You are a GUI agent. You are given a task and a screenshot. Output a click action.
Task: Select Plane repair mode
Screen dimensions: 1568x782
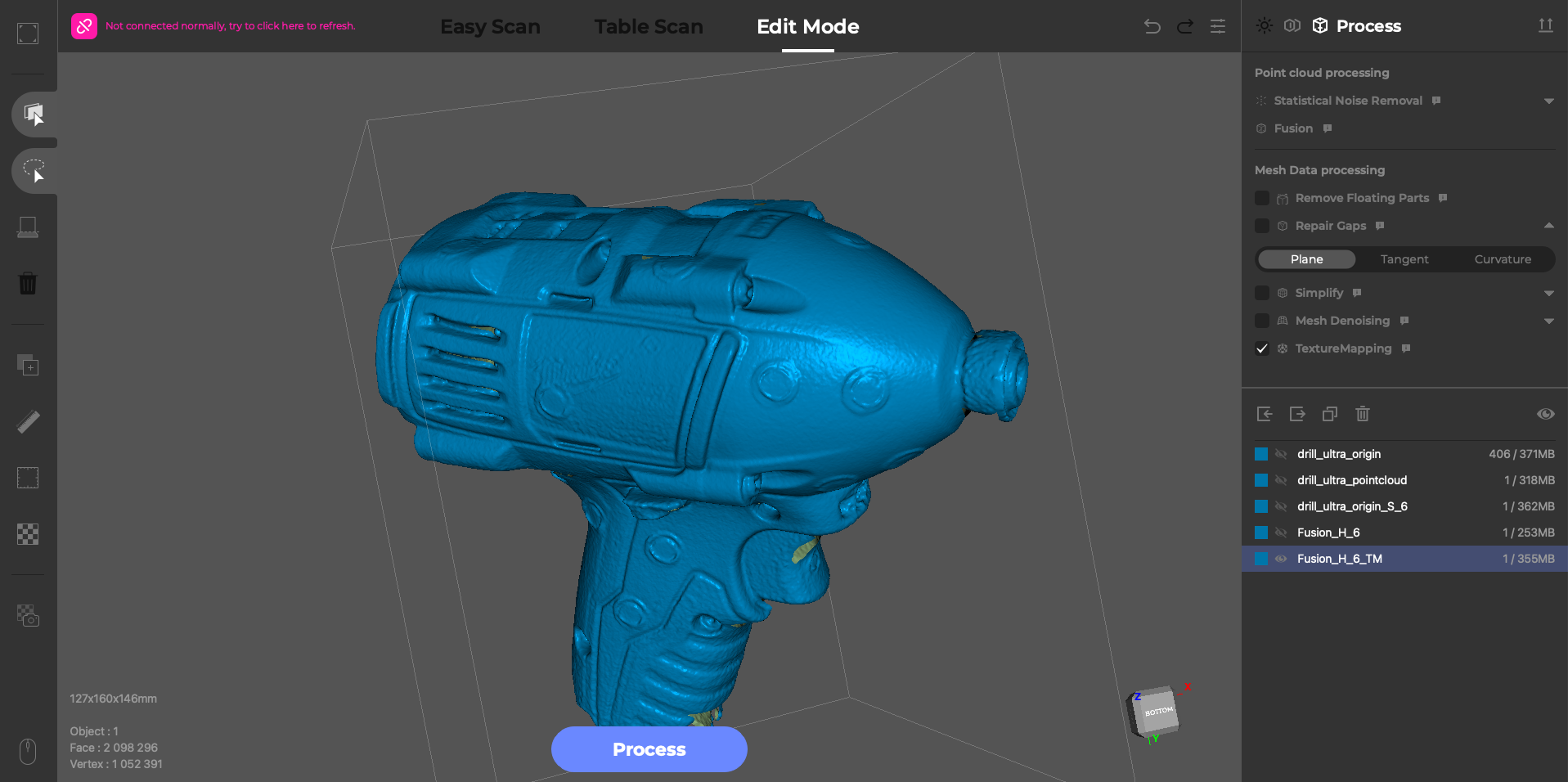(1307, 259)
